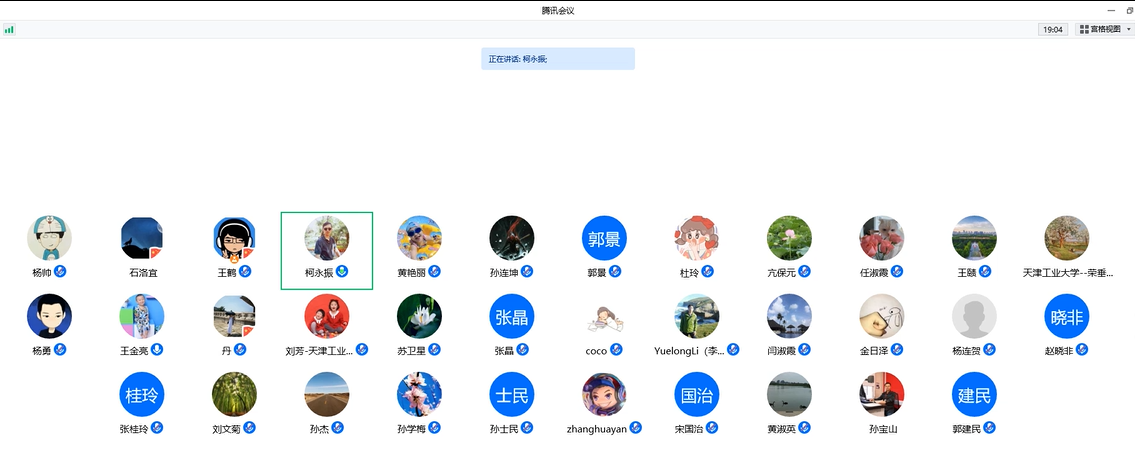The image size is (1135, 473).
Task: Click the mic status icon beside 赵晓非
Action: click(x=1082, y=350)
